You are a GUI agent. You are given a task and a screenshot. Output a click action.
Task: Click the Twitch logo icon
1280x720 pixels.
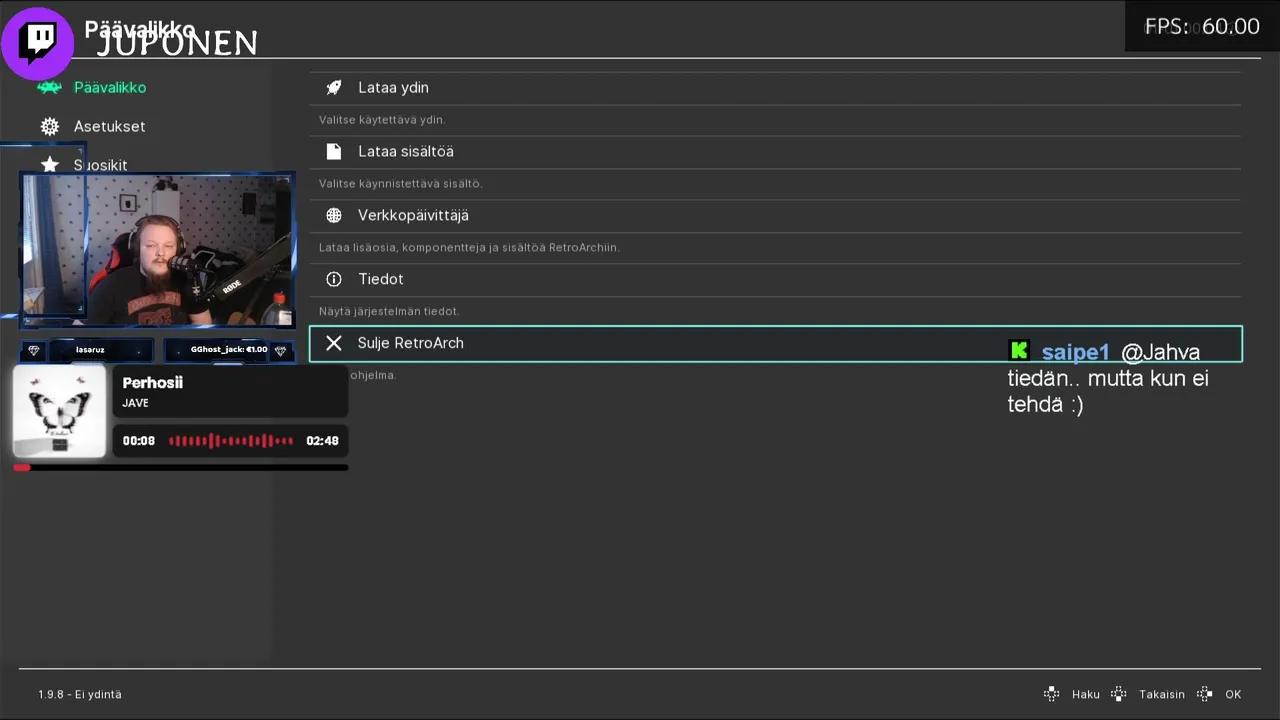(x=39, y=43)
